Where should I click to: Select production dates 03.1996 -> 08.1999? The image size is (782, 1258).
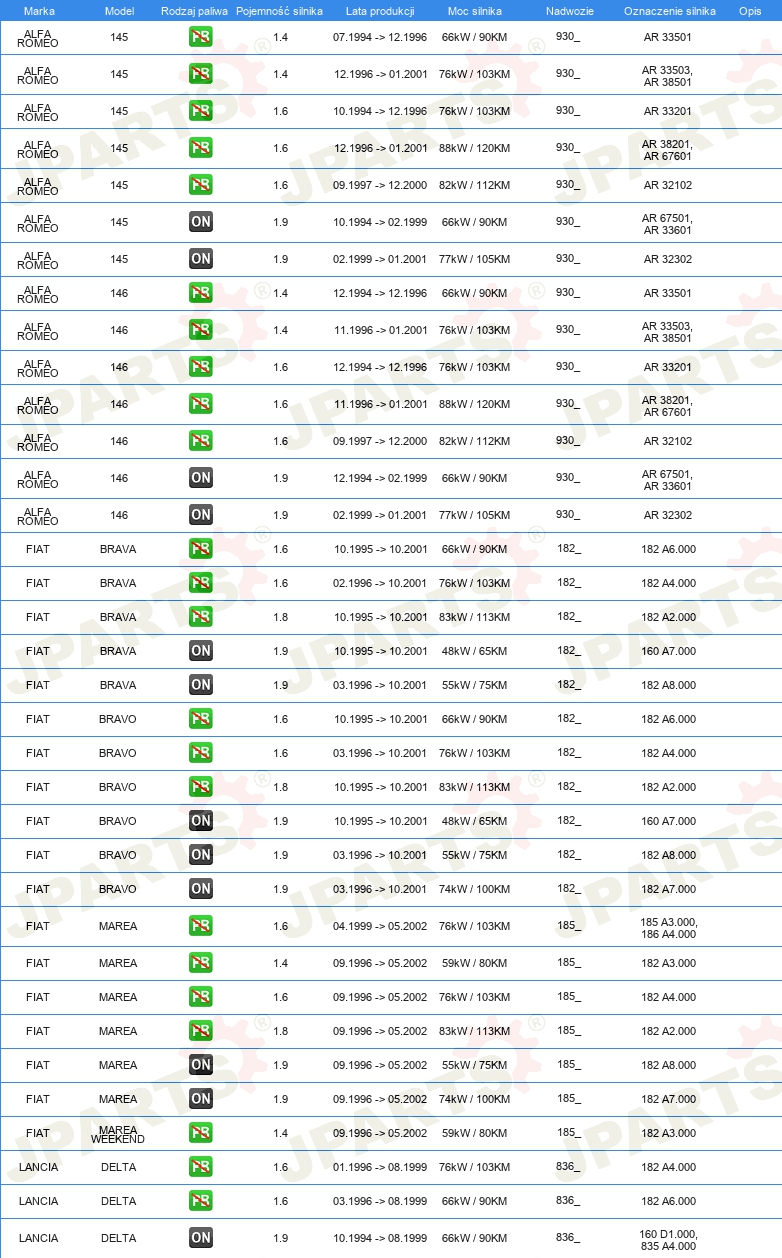[x=380, y=1201]
